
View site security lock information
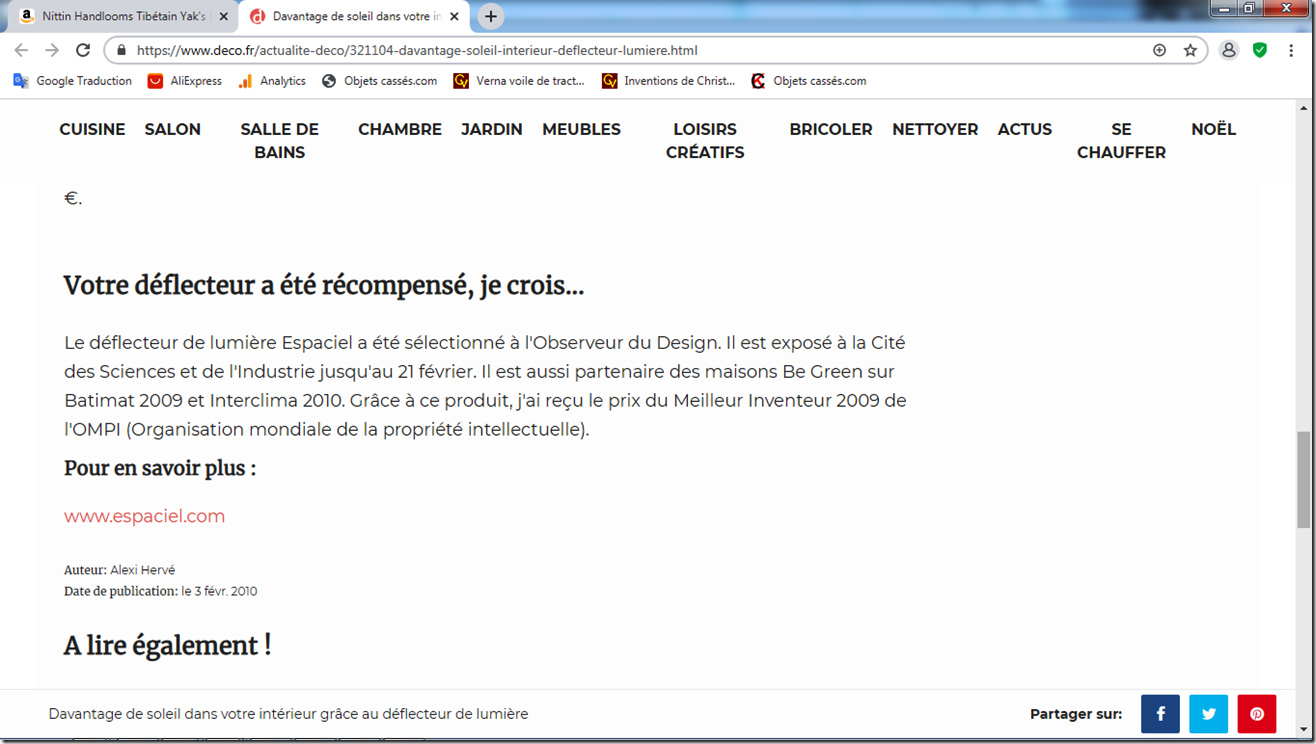coord(122,50)
